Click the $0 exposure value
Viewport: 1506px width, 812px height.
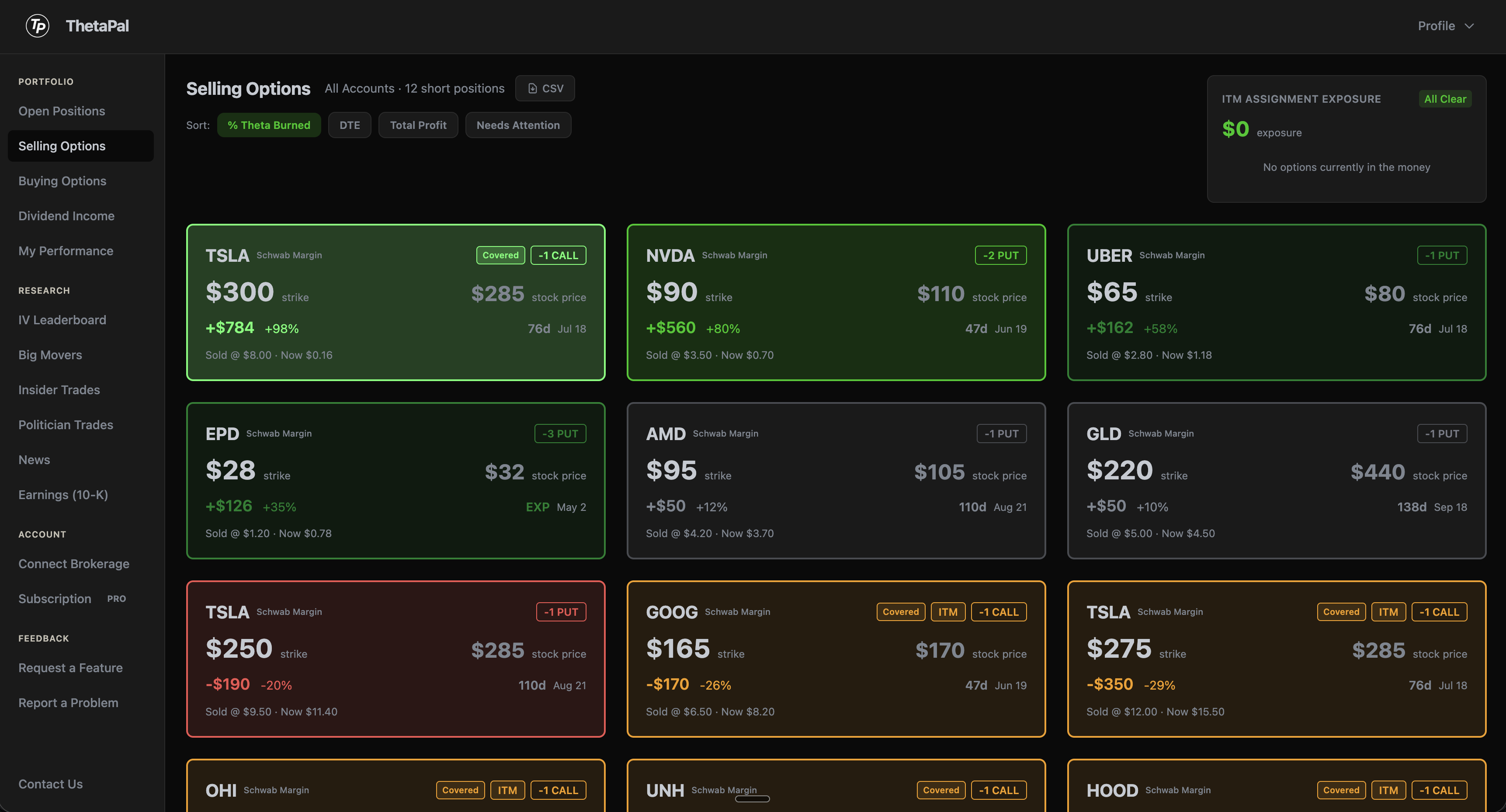pos(1235,129)
